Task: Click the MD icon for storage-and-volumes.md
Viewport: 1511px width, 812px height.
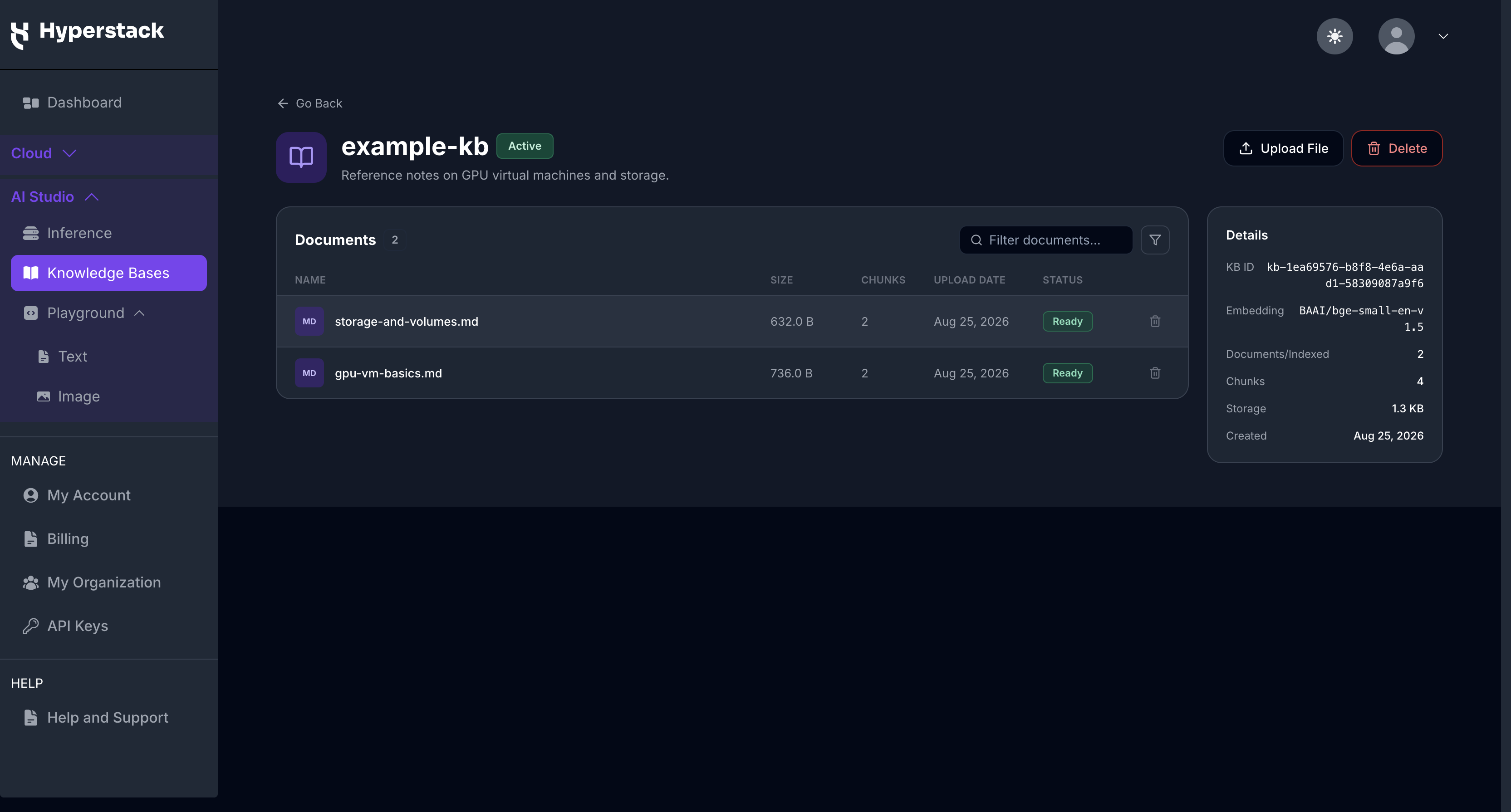Action: point(309,321)
